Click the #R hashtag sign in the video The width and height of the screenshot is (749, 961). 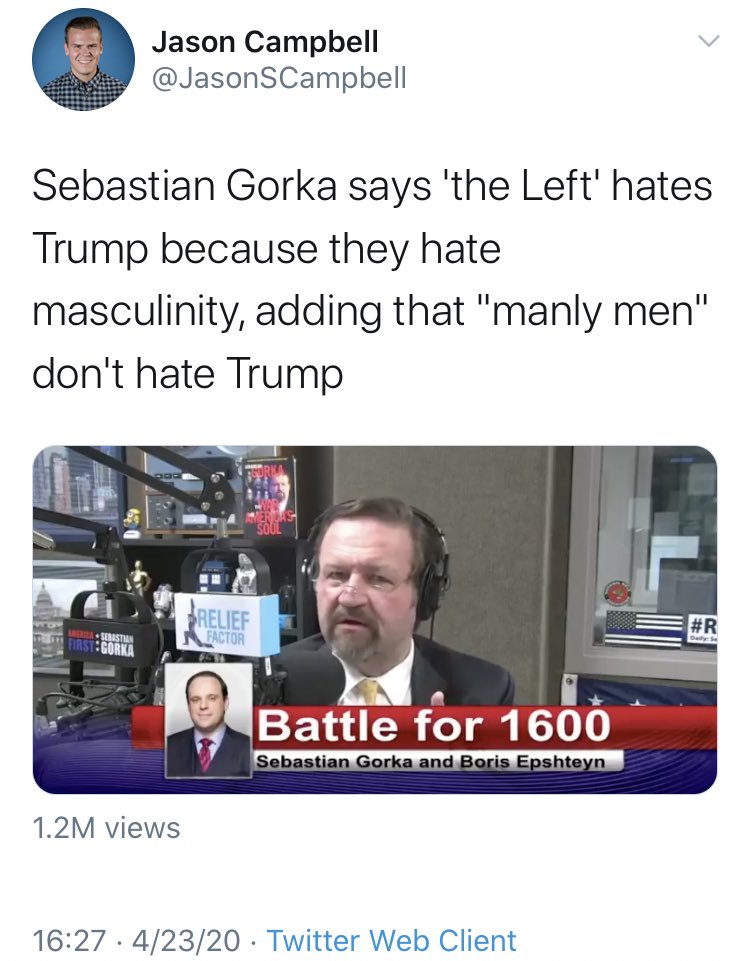point(701,629)
